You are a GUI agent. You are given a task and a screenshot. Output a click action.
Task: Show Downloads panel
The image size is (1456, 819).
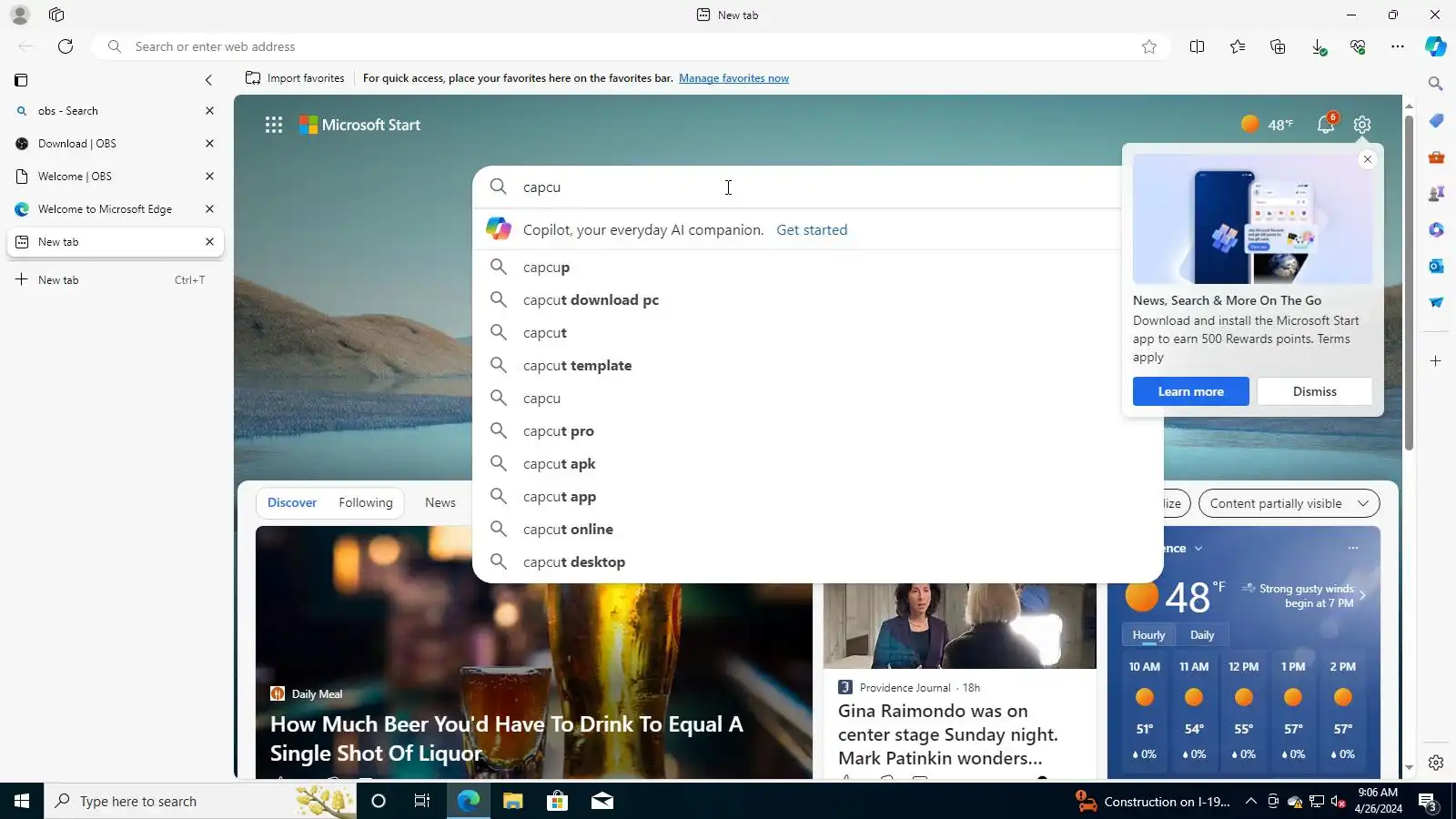1318,46
